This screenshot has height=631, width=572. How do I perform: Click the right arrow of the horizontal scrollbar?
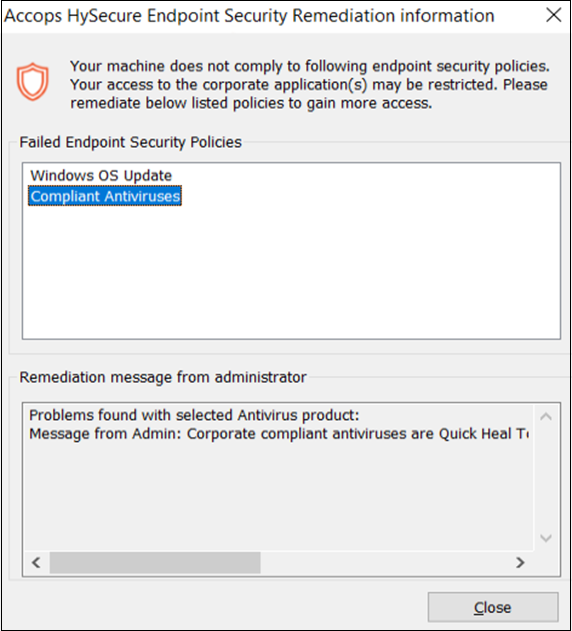pos(520,562)
